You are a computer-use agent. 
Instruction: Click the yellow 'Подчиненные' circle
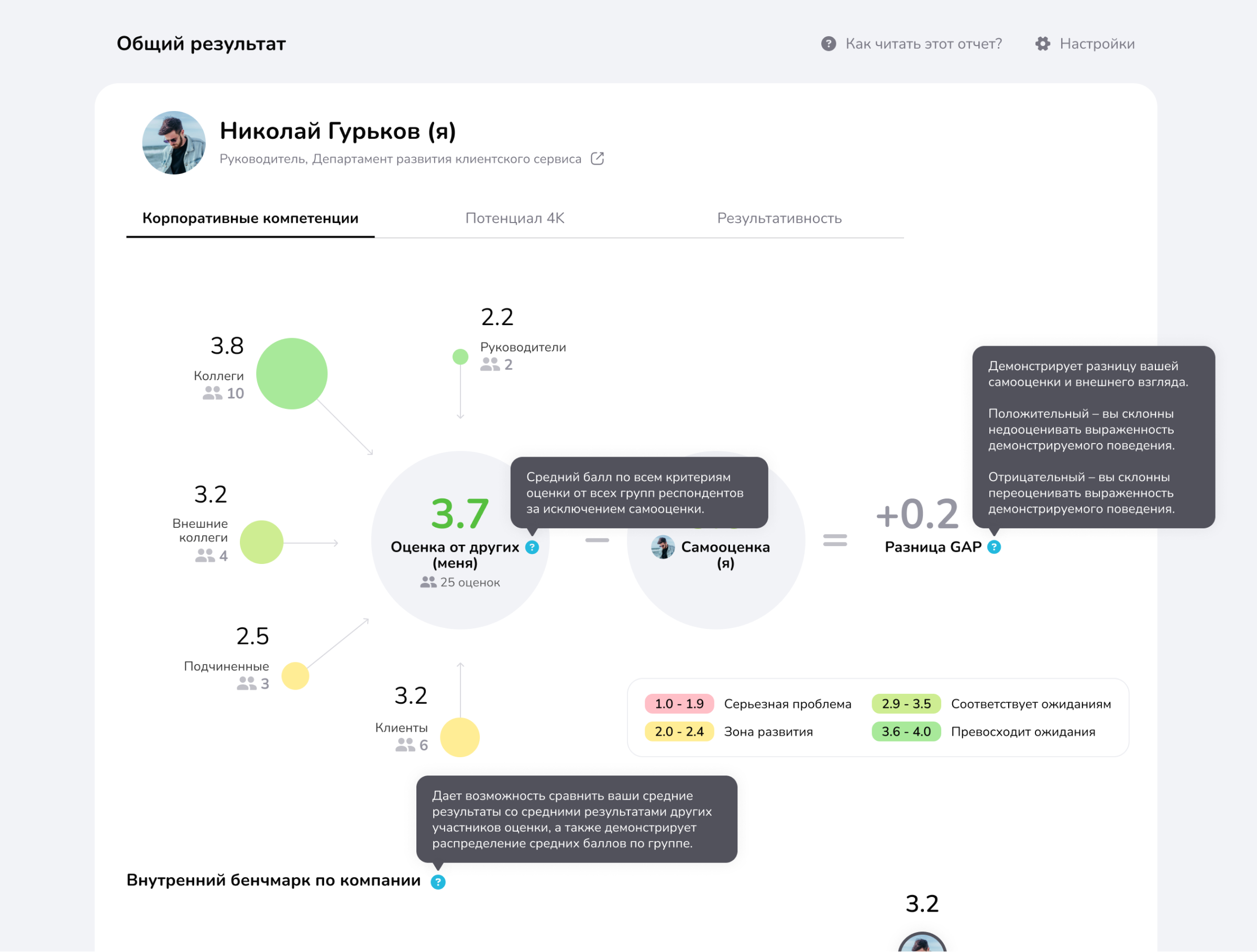295,676
